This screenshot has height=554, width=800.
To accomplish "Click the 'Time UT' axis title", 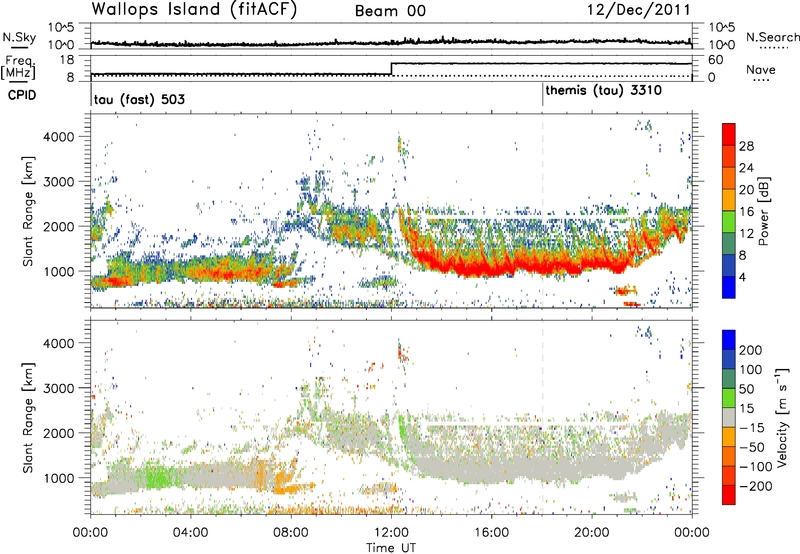I will (391, 548).
